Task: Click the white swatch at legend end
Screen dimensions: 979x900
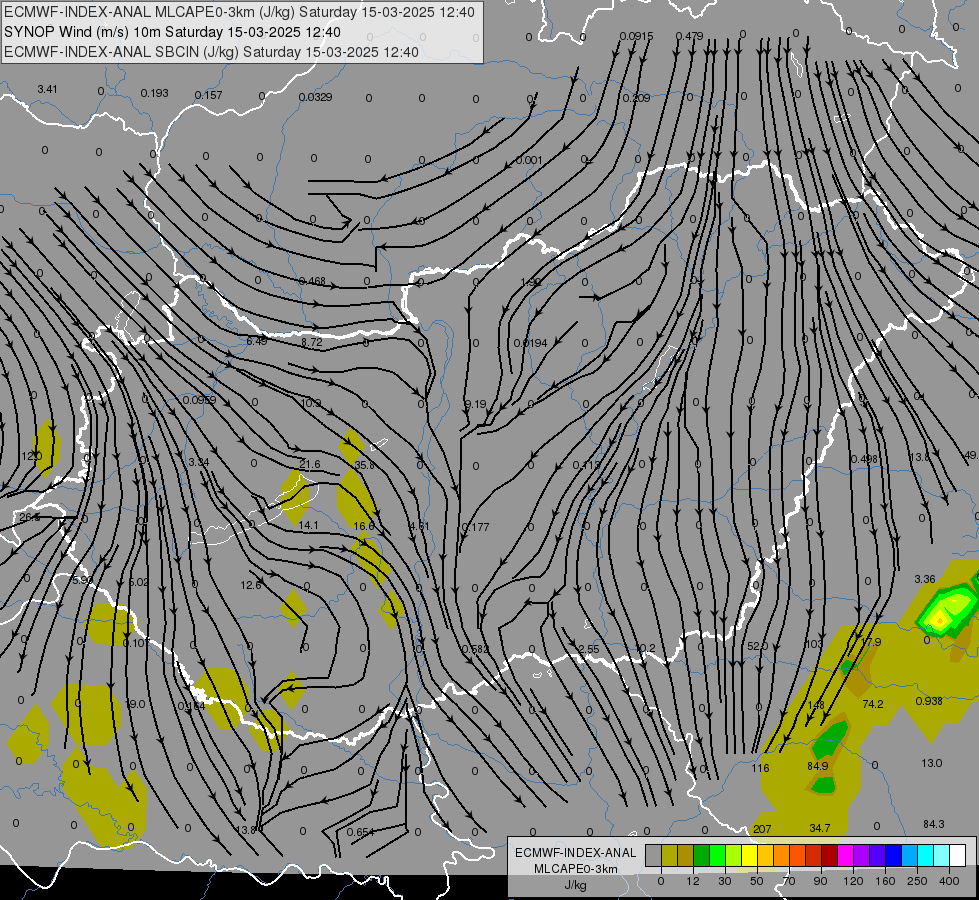Action: (958, 855)
